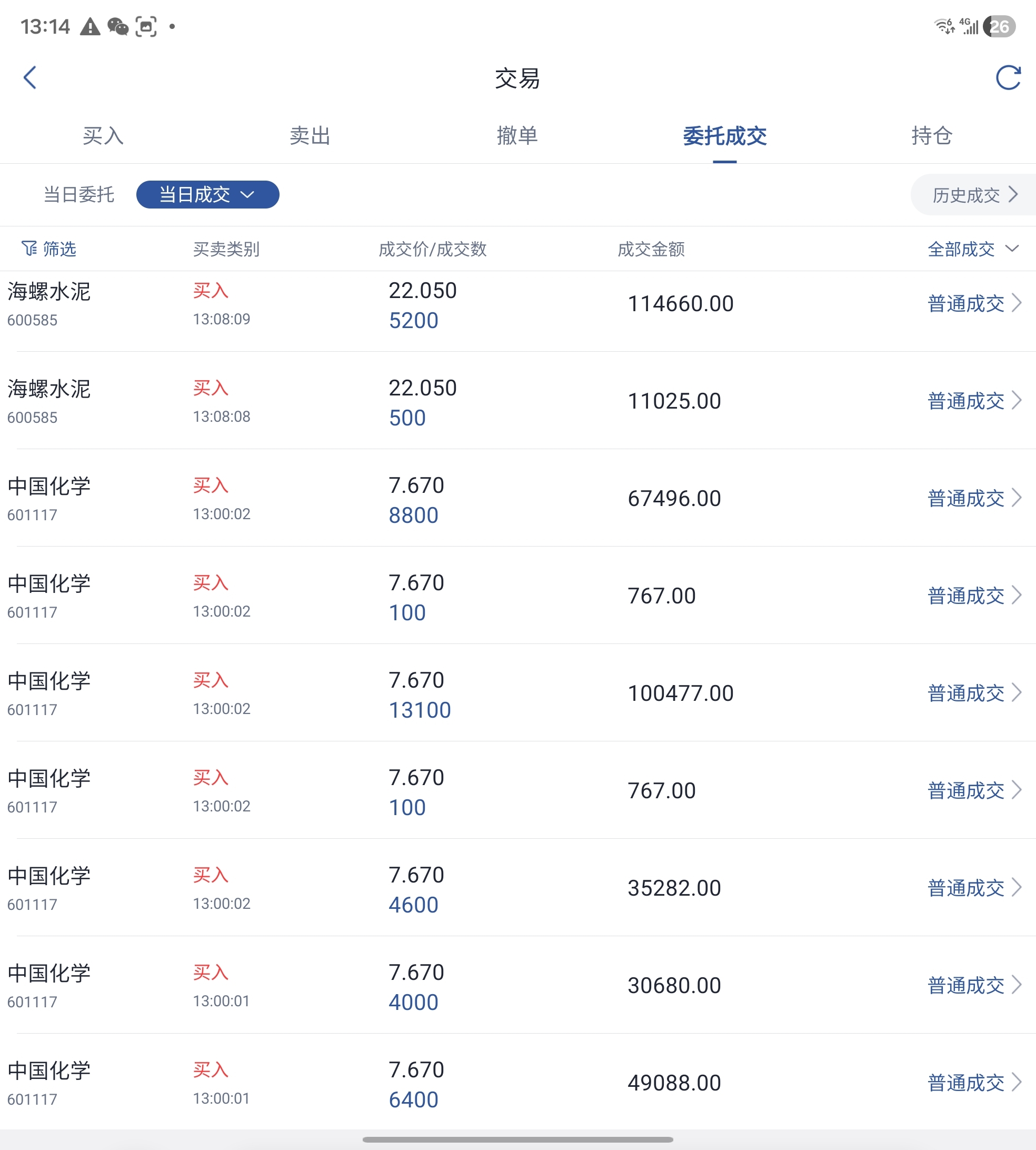Tap the WeChat notification icon in status bar
This screenshot has width=1036, height=1150.
pyautogui.click(x=118, y=27)
